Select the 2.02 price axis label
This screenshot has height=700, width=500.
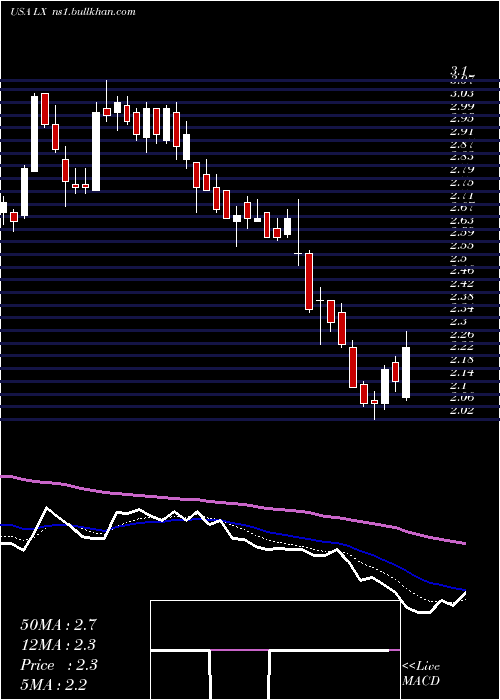462,410
